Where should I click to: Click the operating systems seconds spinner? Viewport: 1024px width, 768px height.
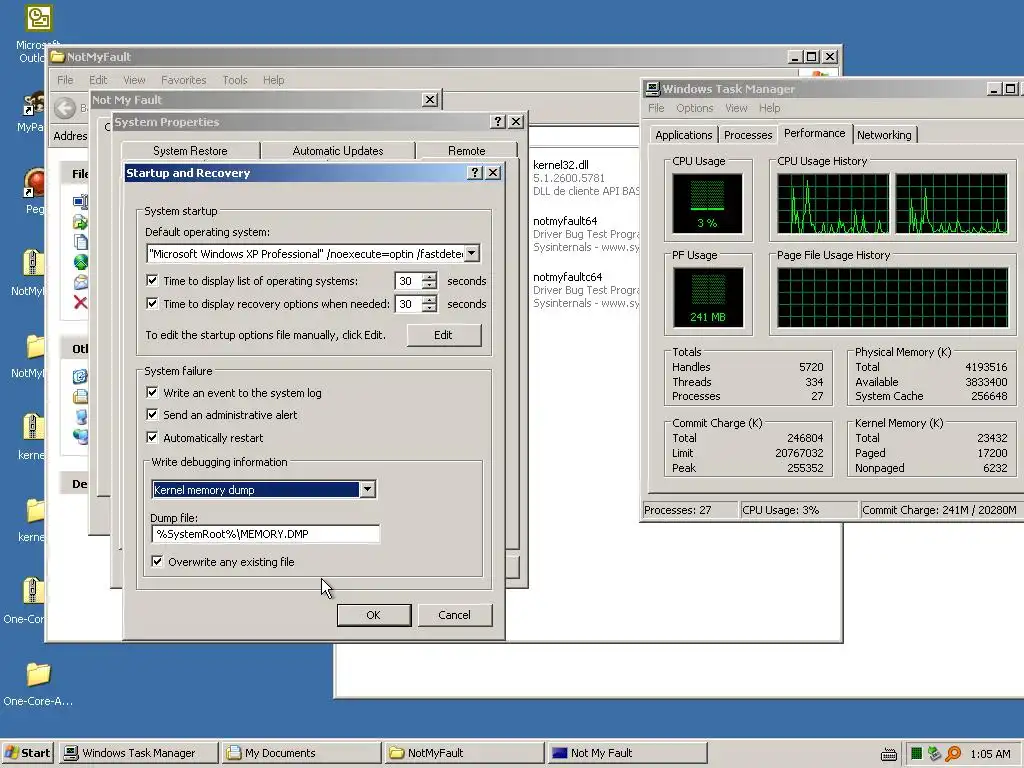[429, 281]
